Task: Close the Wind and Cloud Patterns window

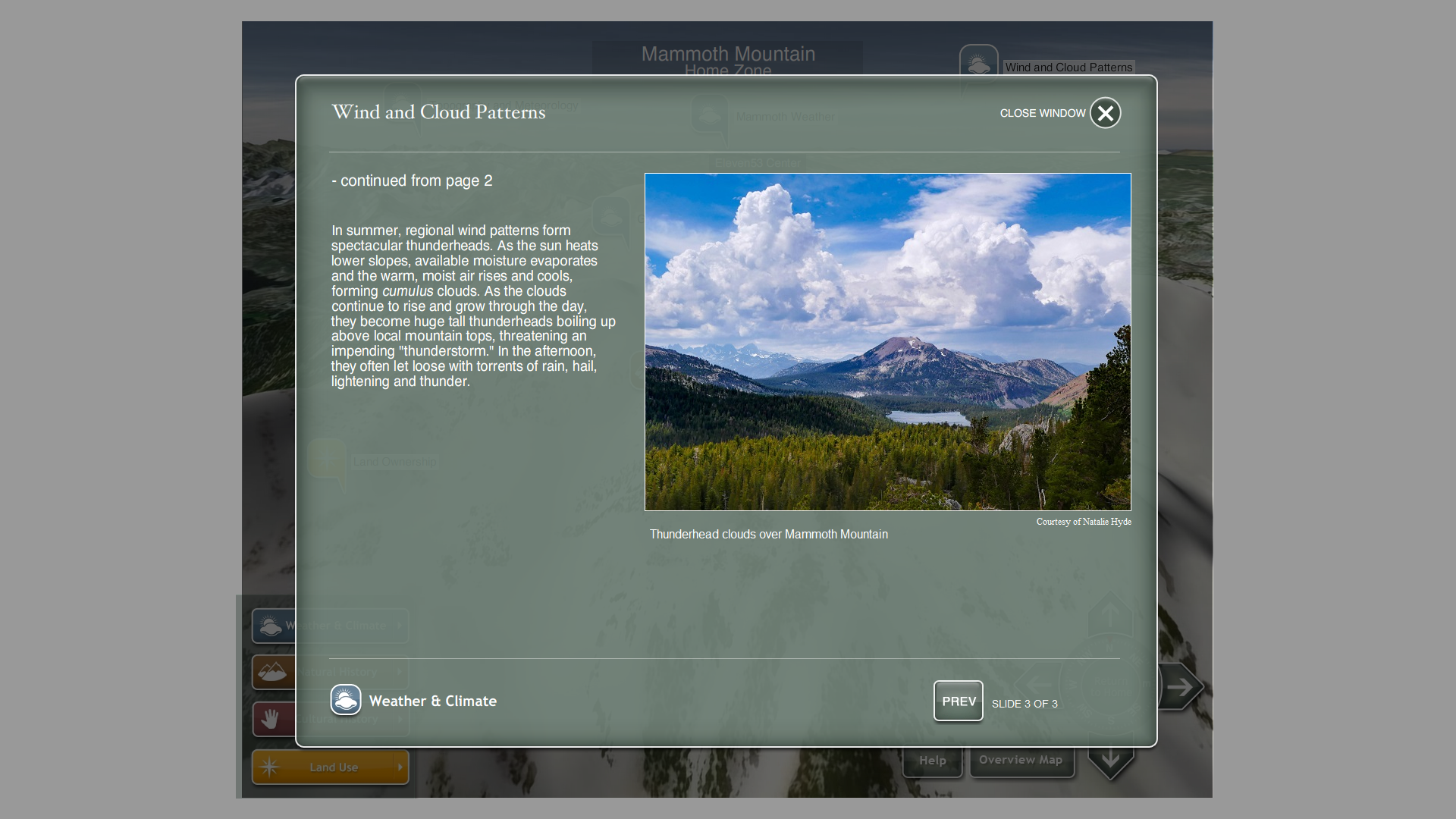Action: (x=1105, y=113)
